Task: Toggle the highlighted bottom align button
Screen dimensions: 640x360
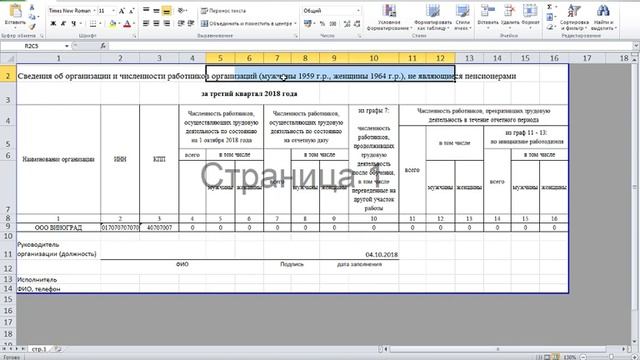Action: [x=167, y=11]
